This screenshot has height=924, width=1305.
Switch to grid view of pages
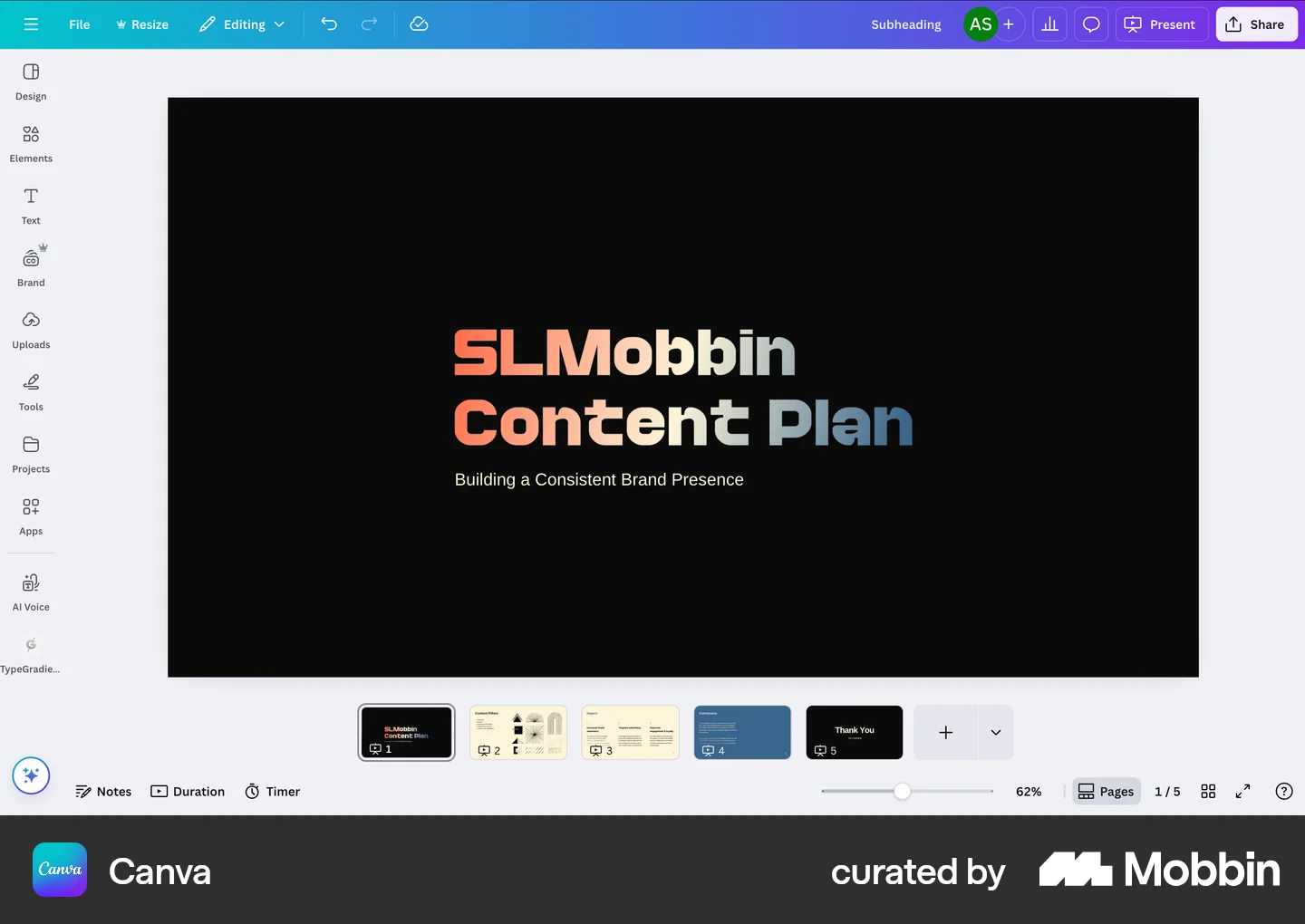[1208, 792]
